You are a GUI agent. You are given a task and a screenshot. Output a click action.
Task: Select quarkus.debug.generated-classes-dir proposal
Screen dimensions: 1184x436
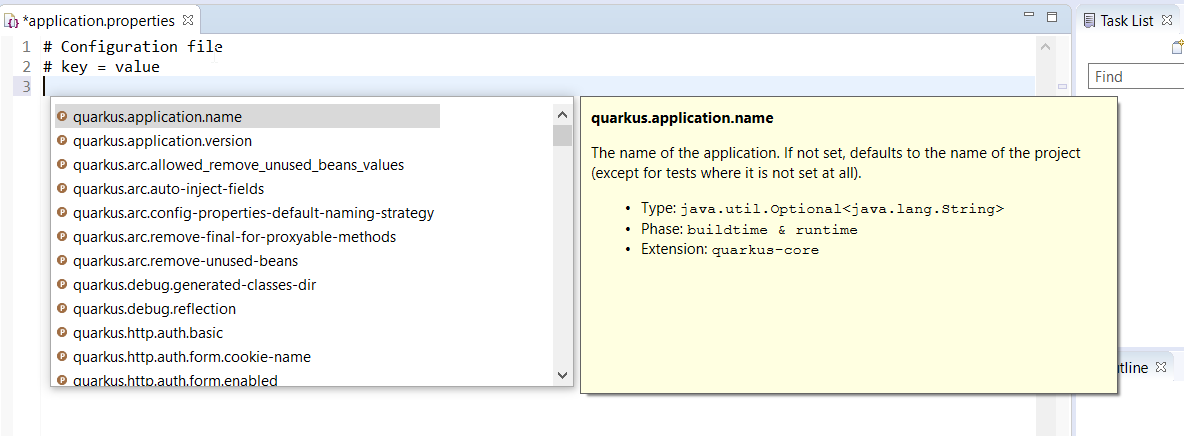(x=194, y=285)
